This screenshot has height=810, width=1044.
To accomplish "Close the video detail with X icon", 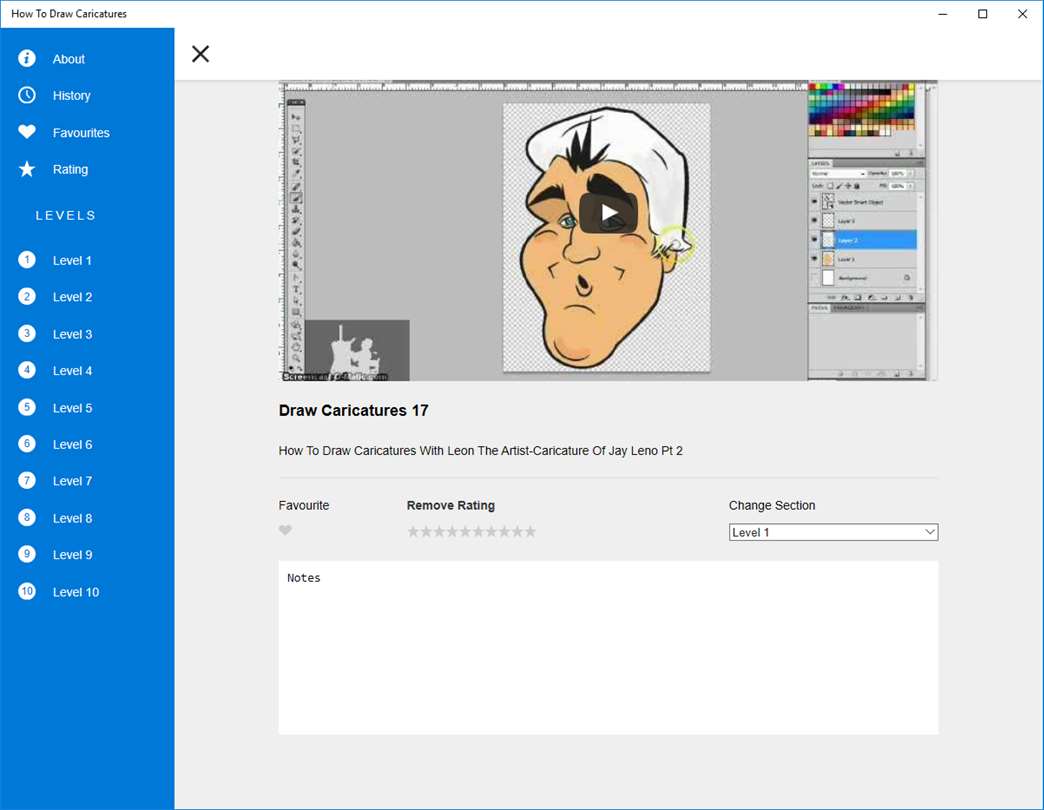I will (200, 54).
